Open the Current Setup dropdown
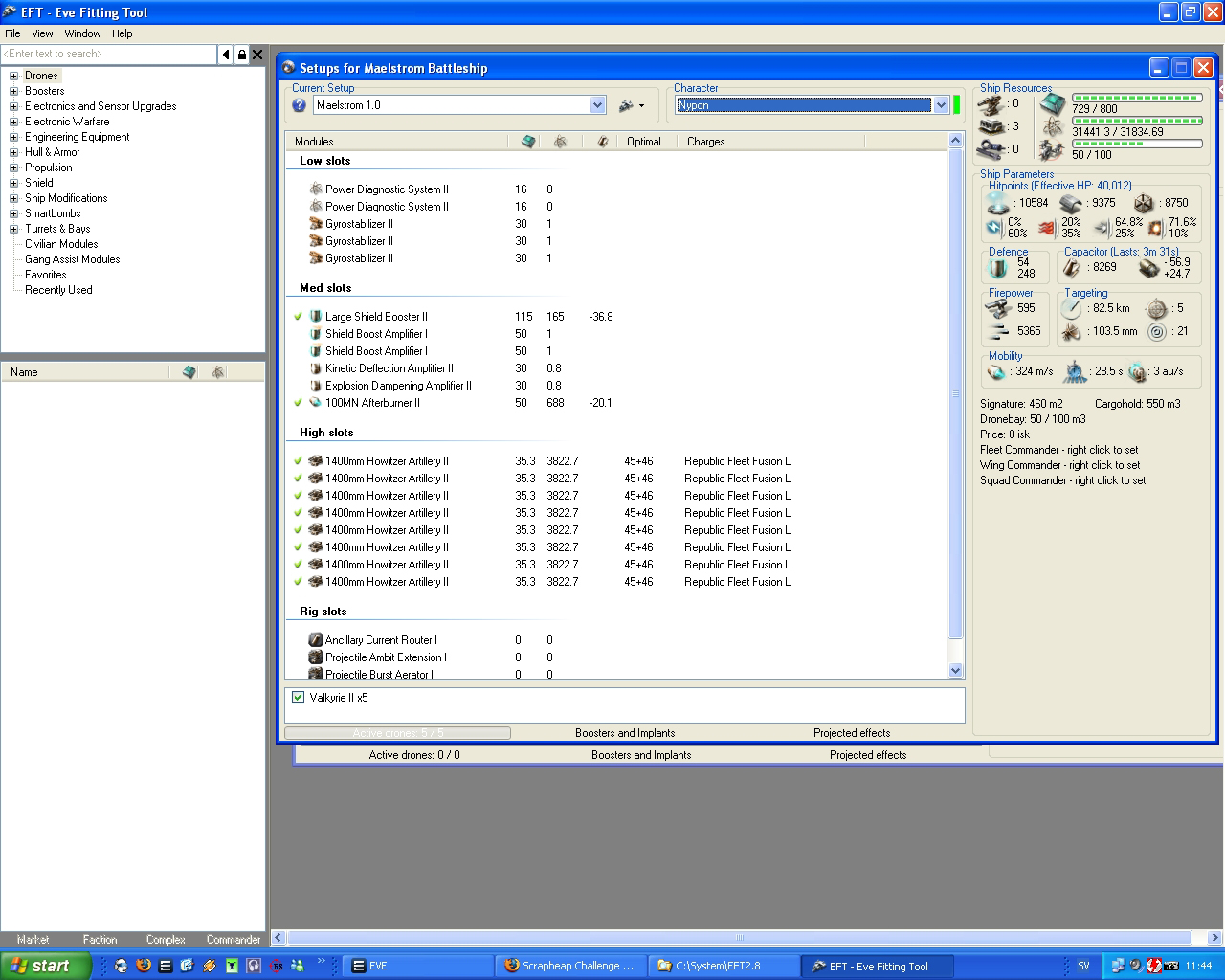 click(597, 105)
